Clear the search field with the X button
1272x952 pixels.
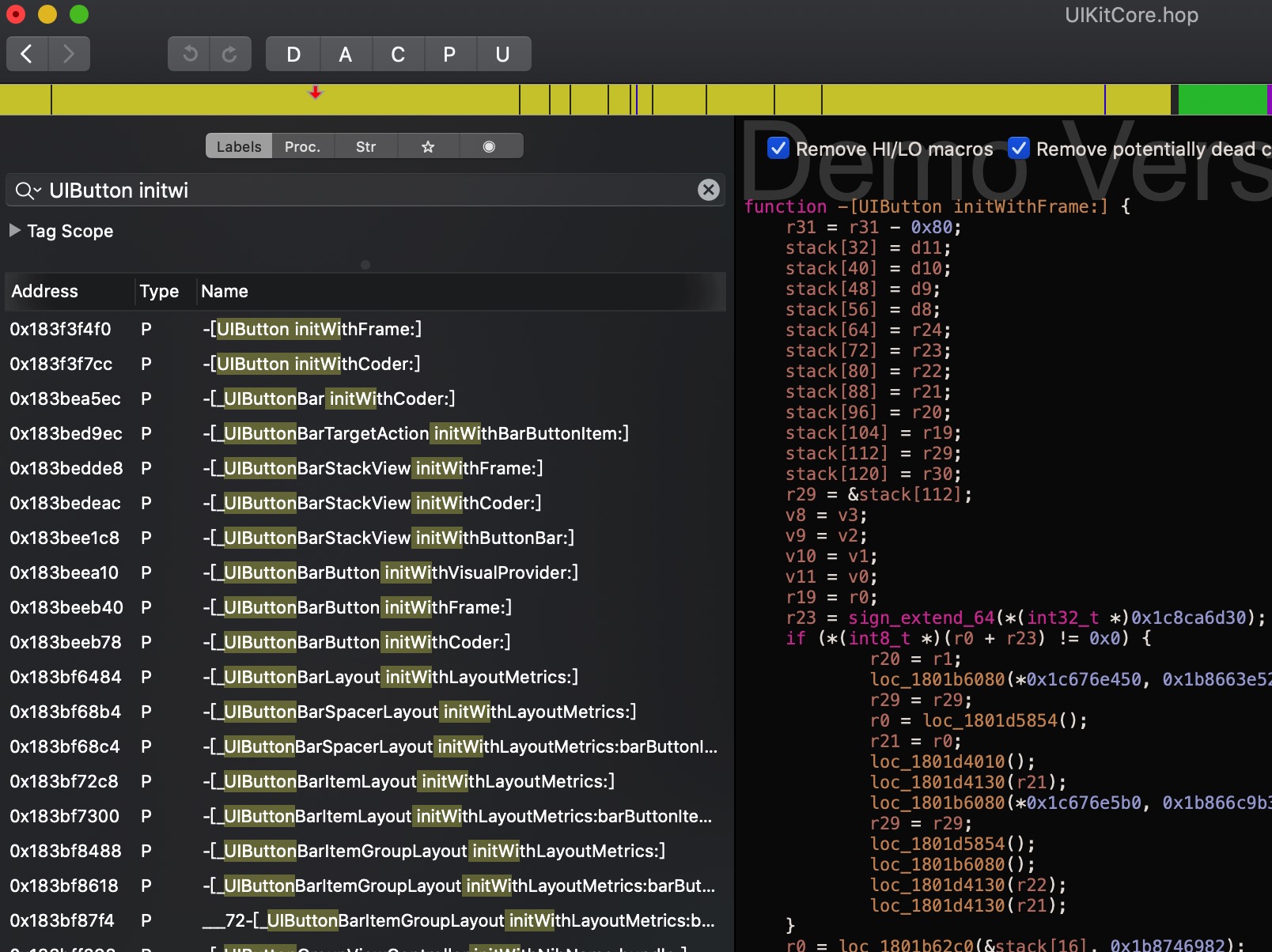click(x=708, y=190)
